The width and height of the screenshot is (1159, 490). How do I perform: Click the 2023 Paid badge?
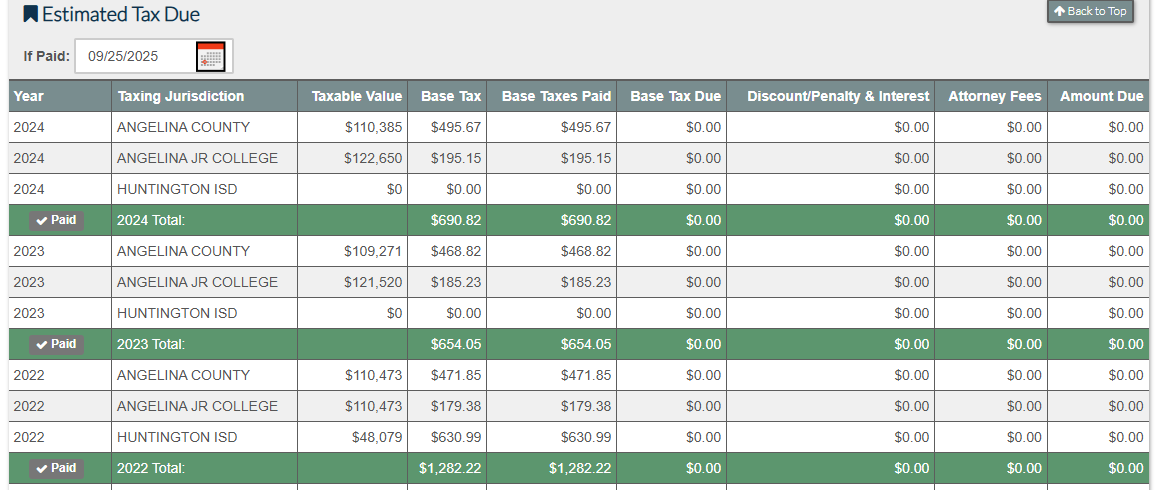tap(56, 344)
